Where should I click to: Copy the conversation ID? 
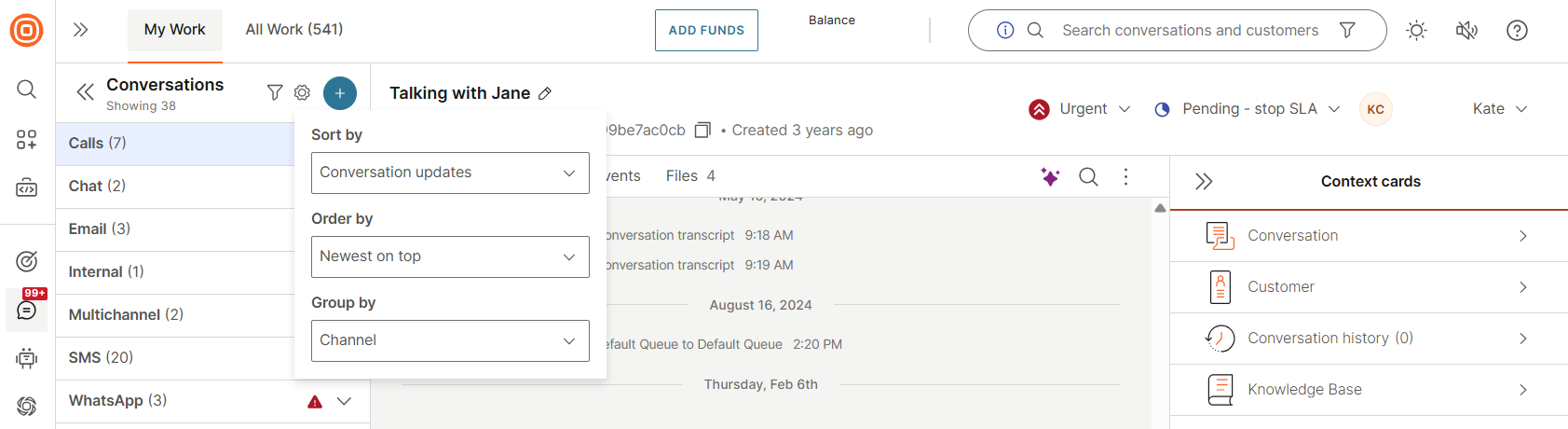click(703, 131)
